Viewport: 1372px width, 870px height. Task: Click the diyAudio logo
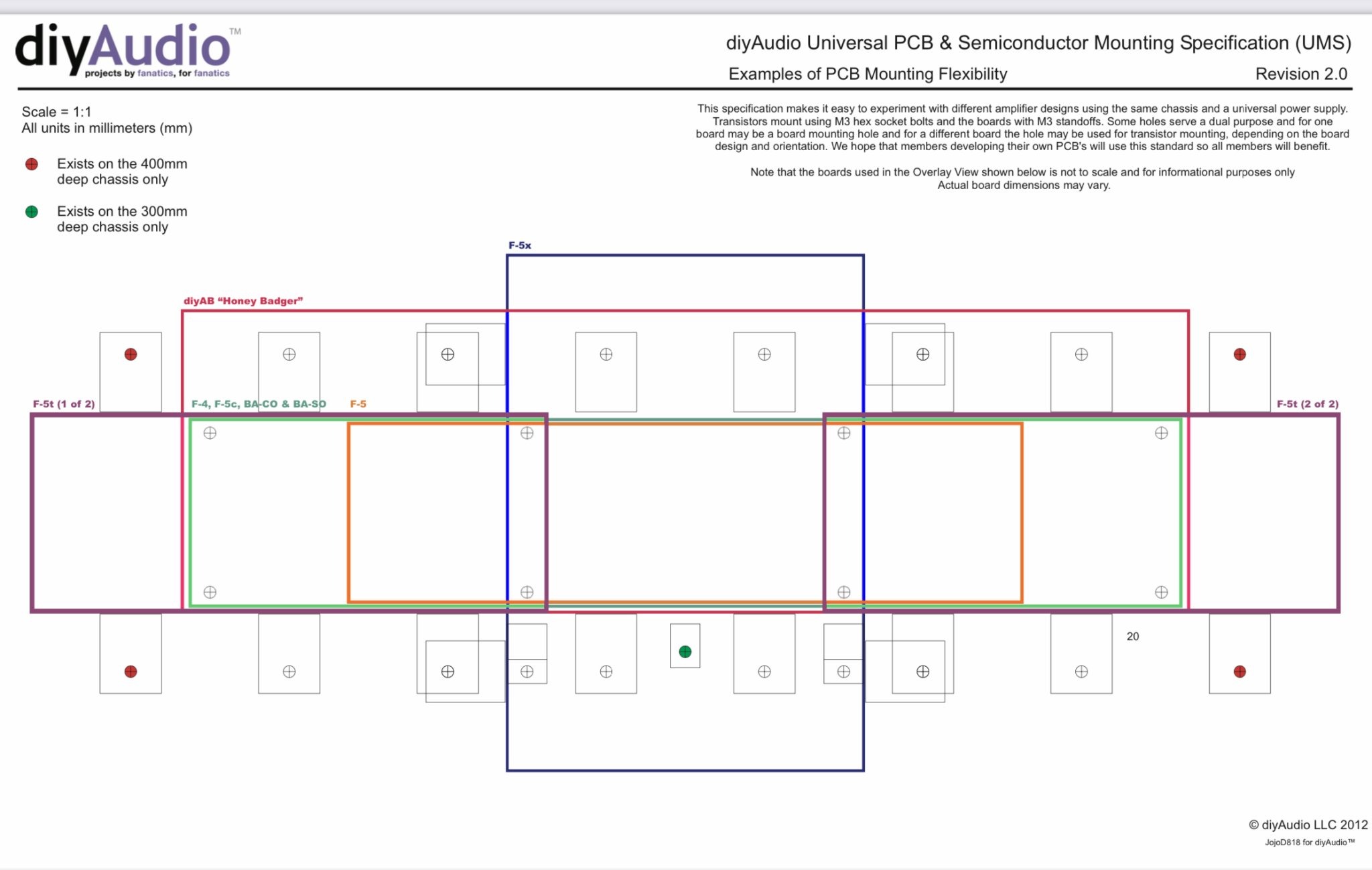pos(127,51)
